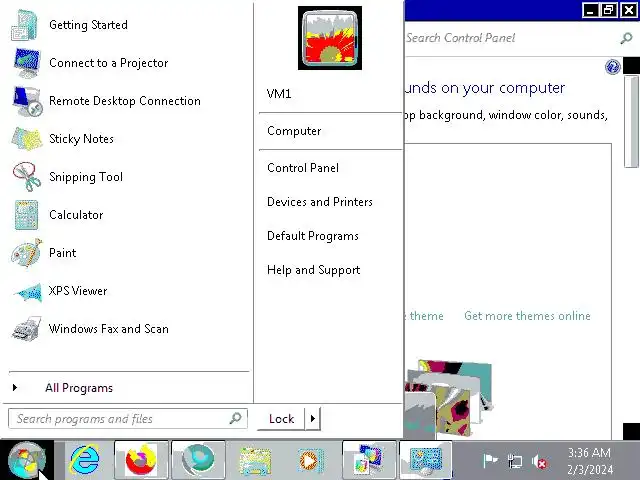640x480 pixels.
Task: Click Windows Fax and Scan label text
Action: point(109,329)
